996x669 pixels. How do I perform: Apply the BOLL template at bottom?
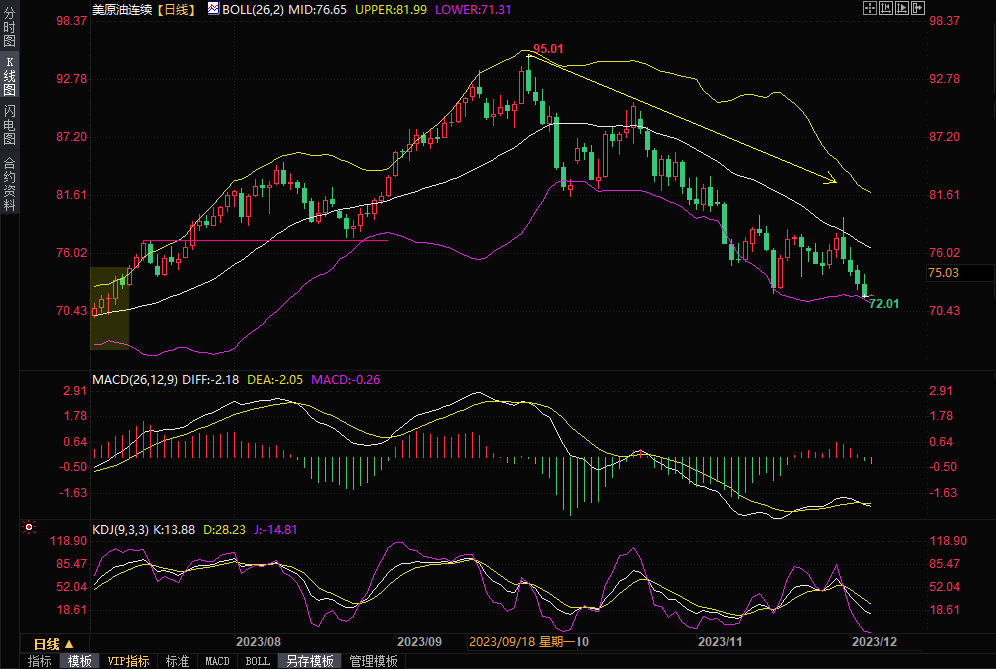257,661
